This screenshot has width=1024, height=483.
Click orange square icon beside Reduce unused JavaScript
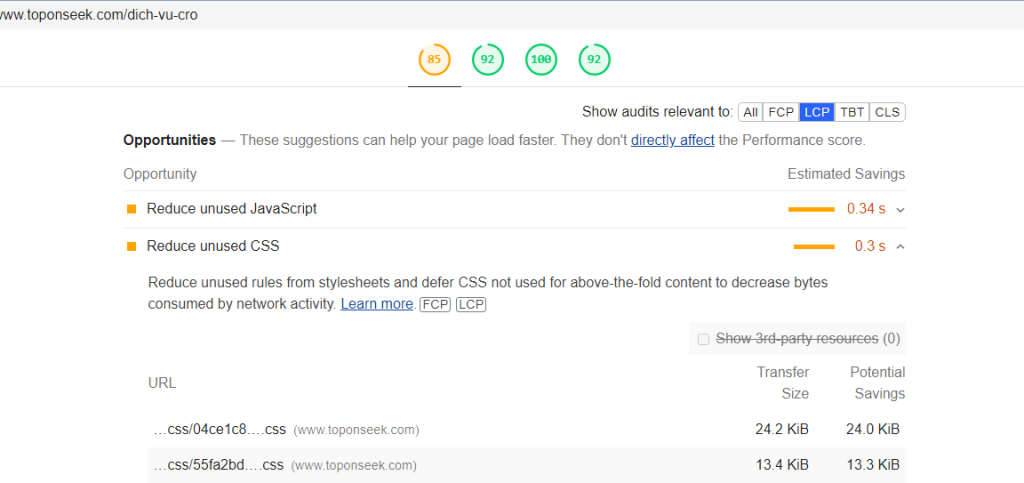[131, 209]
